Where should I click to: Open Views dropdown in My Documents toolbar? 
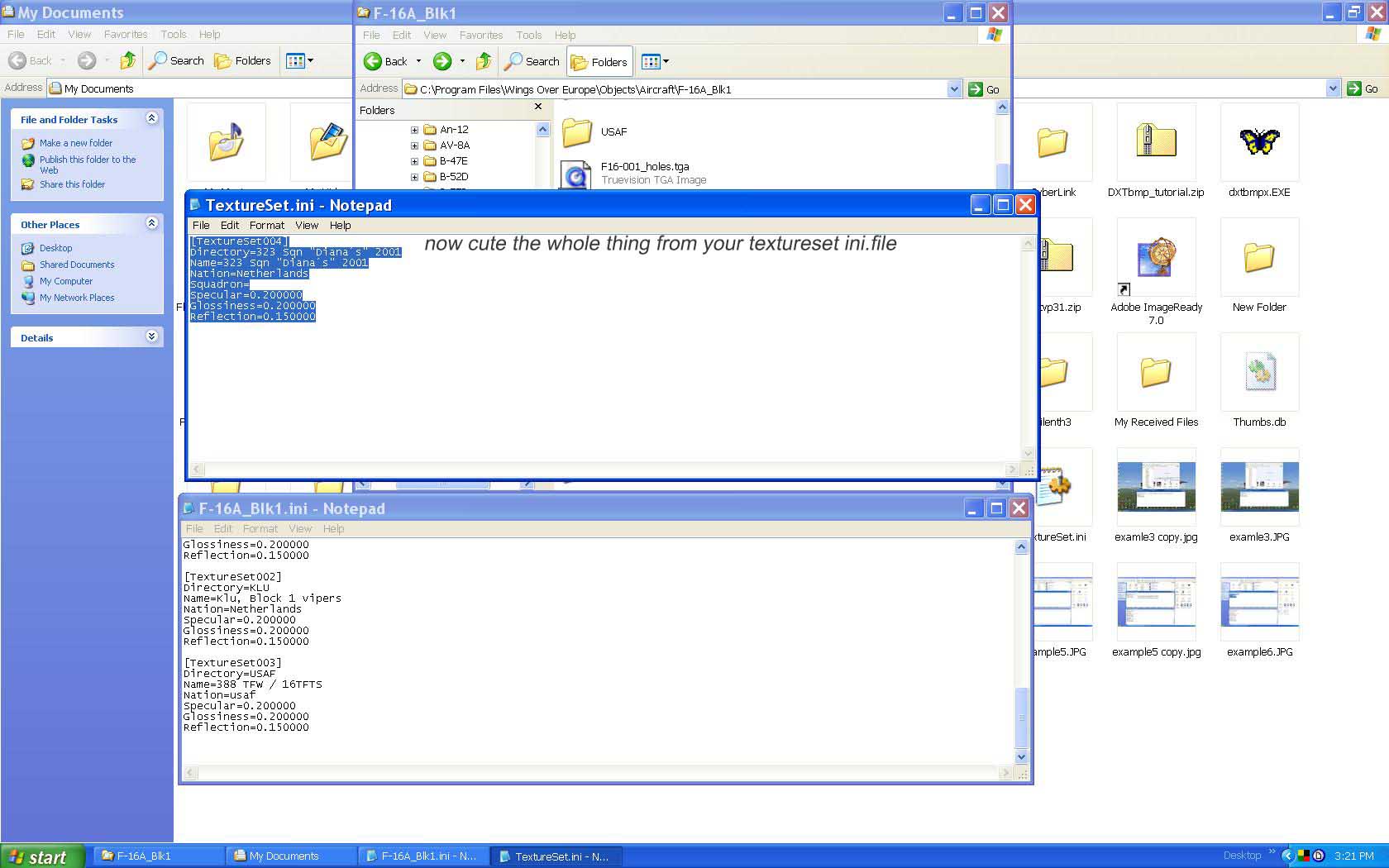click(x=298, y=60)
